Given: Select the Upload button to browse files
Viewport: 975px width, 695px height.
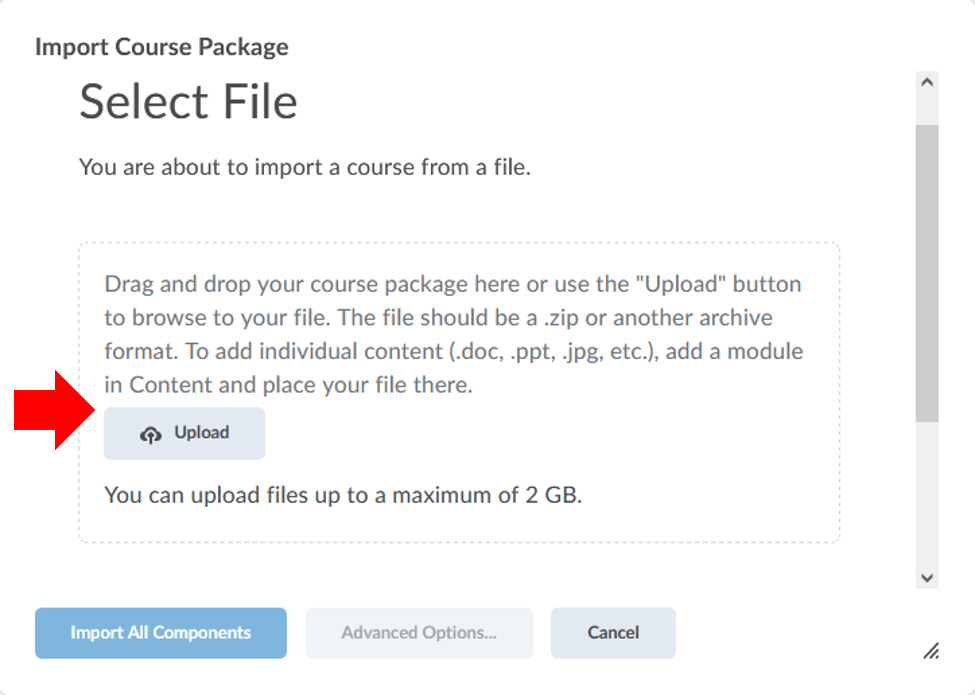Looking at the screenshot, I should tap(184, 433).
